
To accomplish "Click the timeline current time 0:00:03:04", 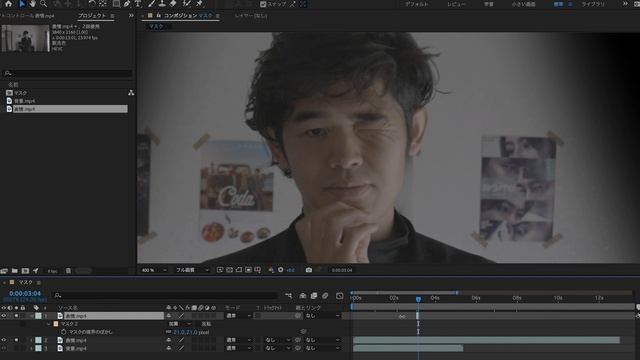I will (x=25, y=293).
